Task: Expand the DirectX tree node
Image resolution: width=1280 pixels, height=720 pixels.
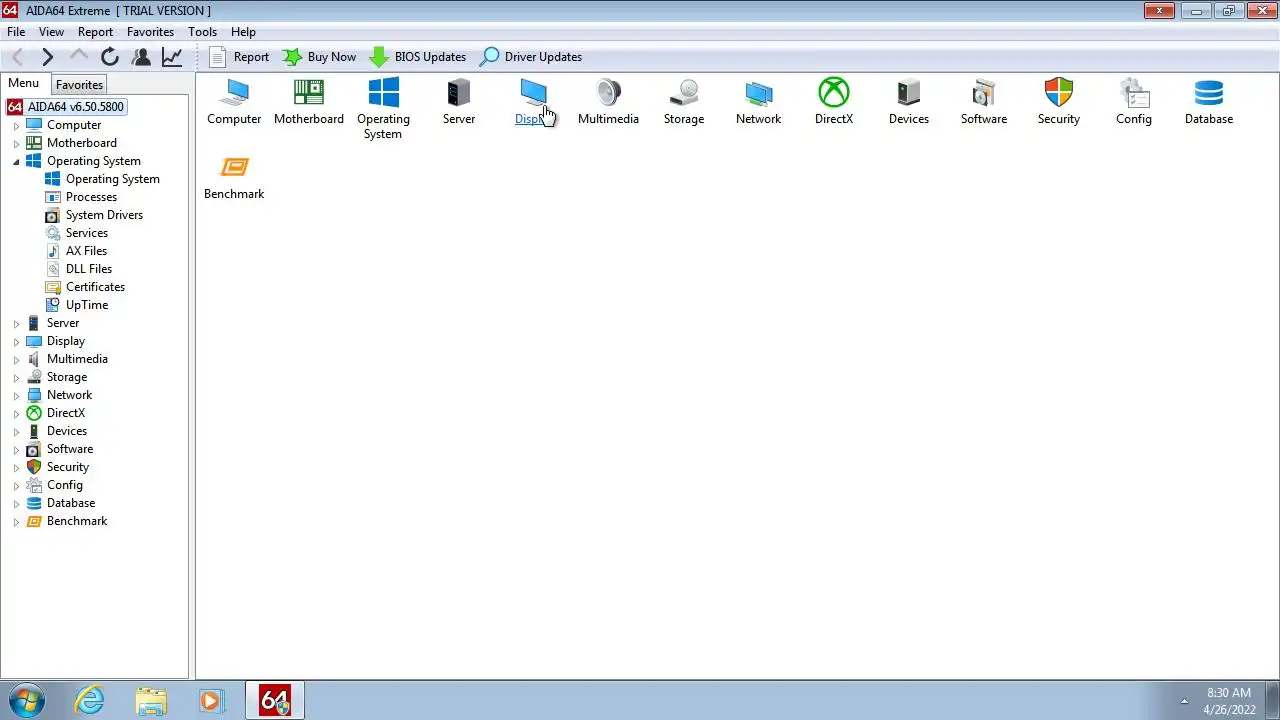Action: (16, 414)
